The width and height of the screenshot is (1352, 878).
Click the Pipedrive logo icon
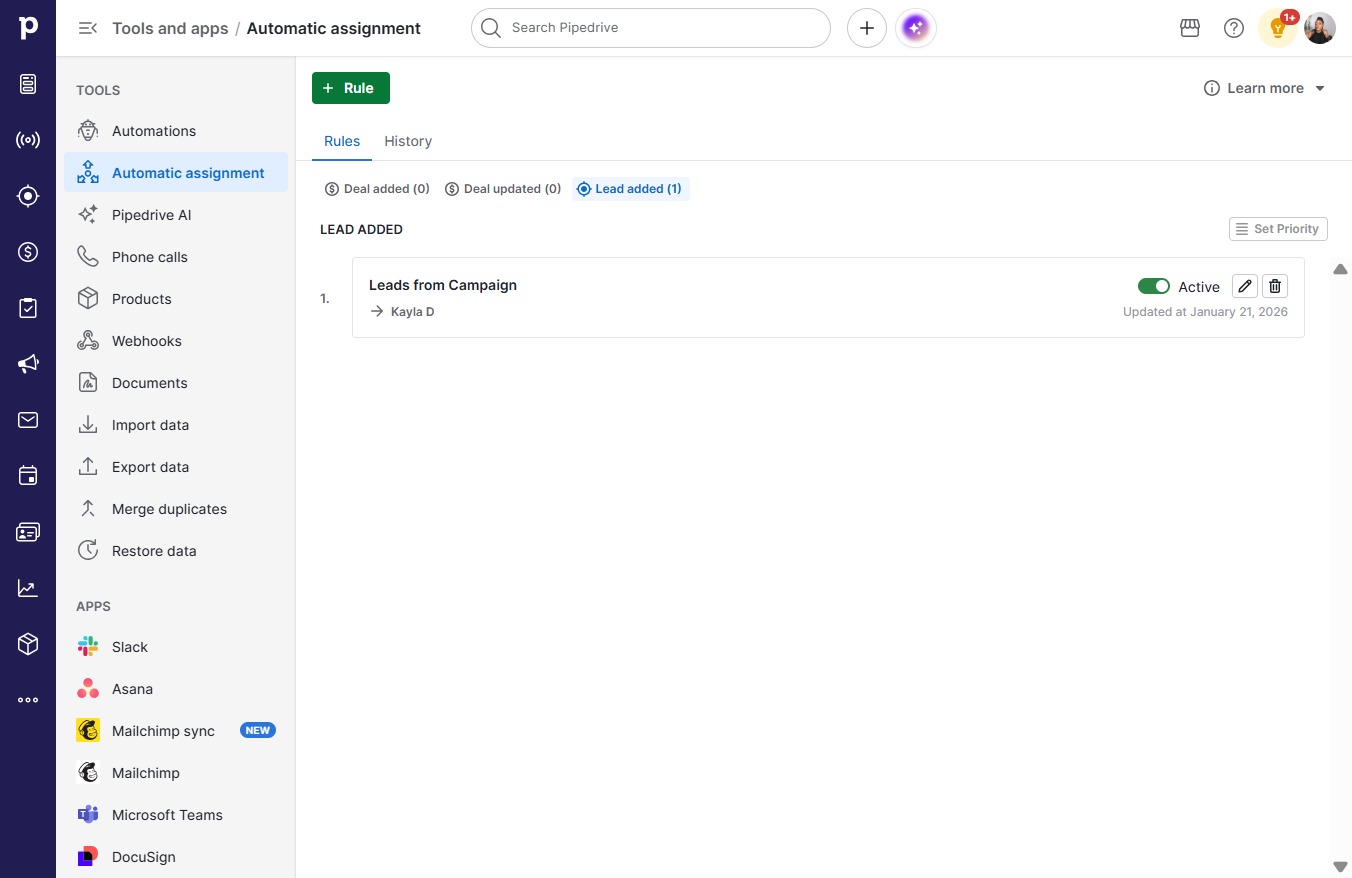[28, 28]
